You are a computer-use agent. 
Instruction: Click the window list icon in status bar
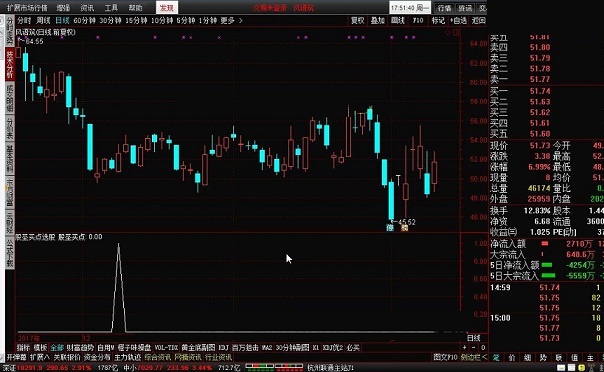571,368
